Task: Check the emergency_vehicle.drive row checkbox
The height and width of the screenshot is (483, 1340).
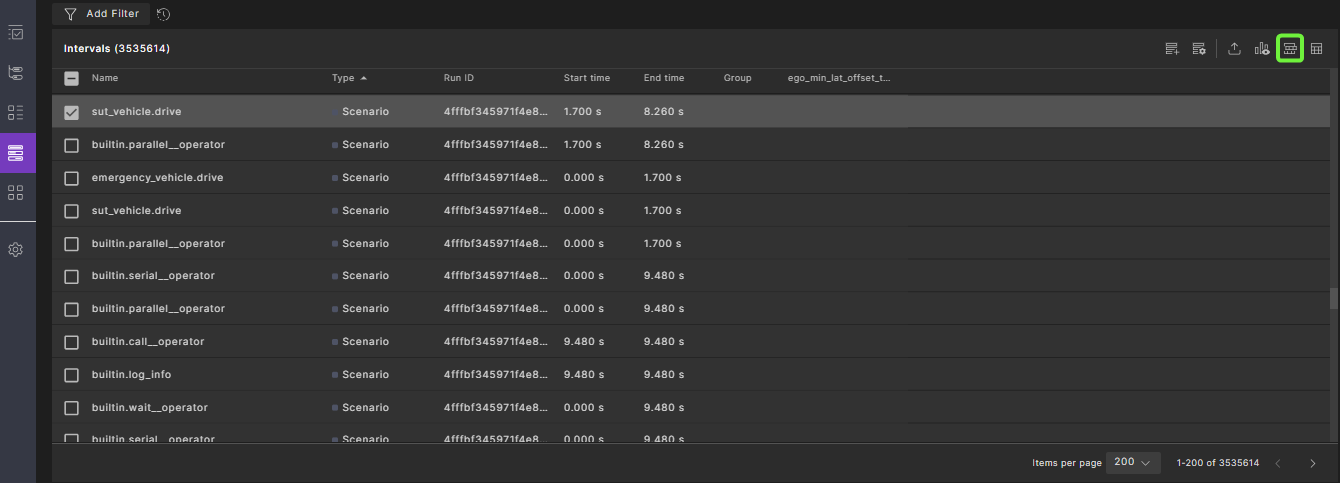Action: point(71,178)
